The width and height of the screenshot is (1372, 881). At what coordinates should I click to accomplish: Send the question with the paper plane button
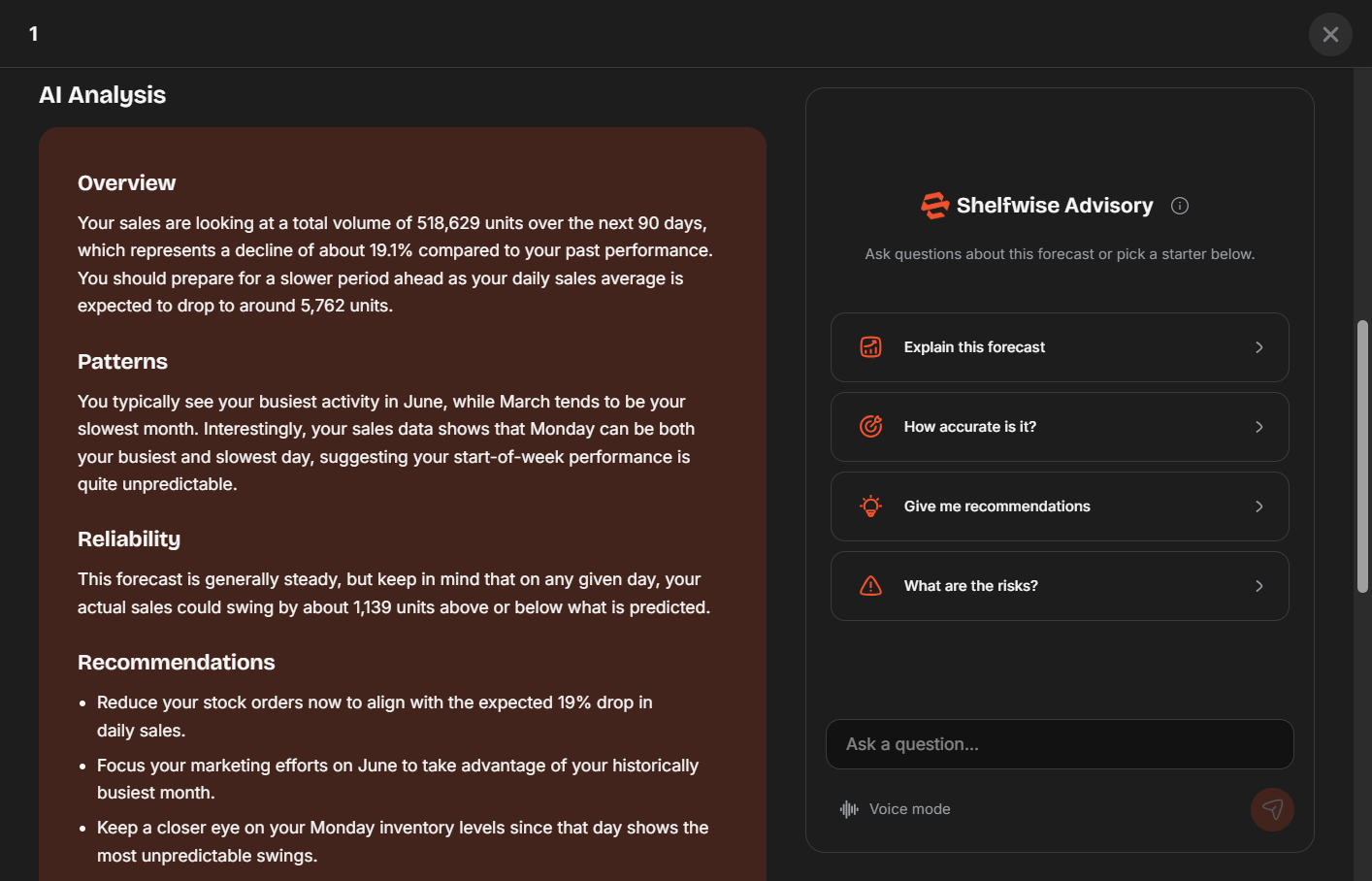[x=1272, y=809]
